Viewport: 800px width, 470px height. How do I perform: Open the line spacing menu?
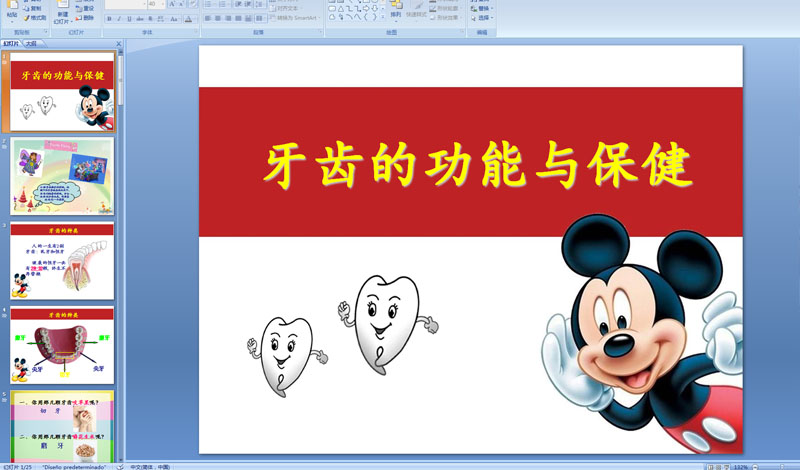point(260,4)
